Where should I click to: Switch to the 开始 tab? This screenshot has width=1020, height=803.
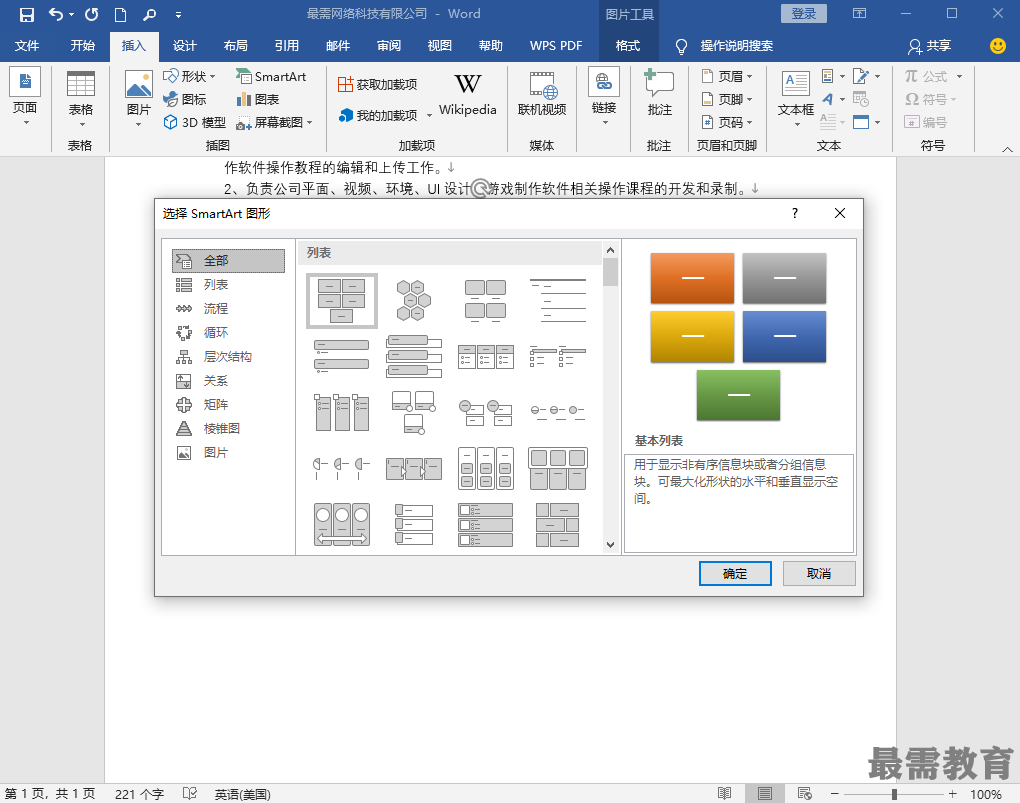pos(83,46)
